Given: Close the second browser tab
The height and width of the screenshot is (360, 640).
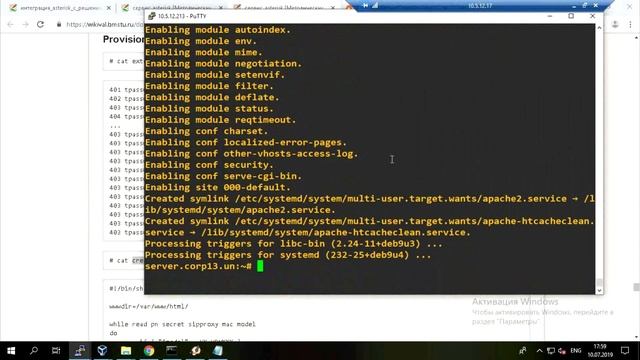Looking at the screenshot, I should 221,8.
